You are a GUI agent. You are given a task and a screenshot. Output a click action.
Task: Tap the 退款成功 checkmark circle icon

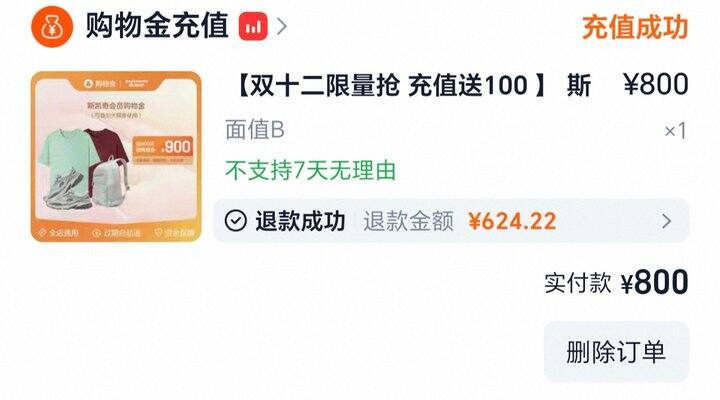(236, 221)
